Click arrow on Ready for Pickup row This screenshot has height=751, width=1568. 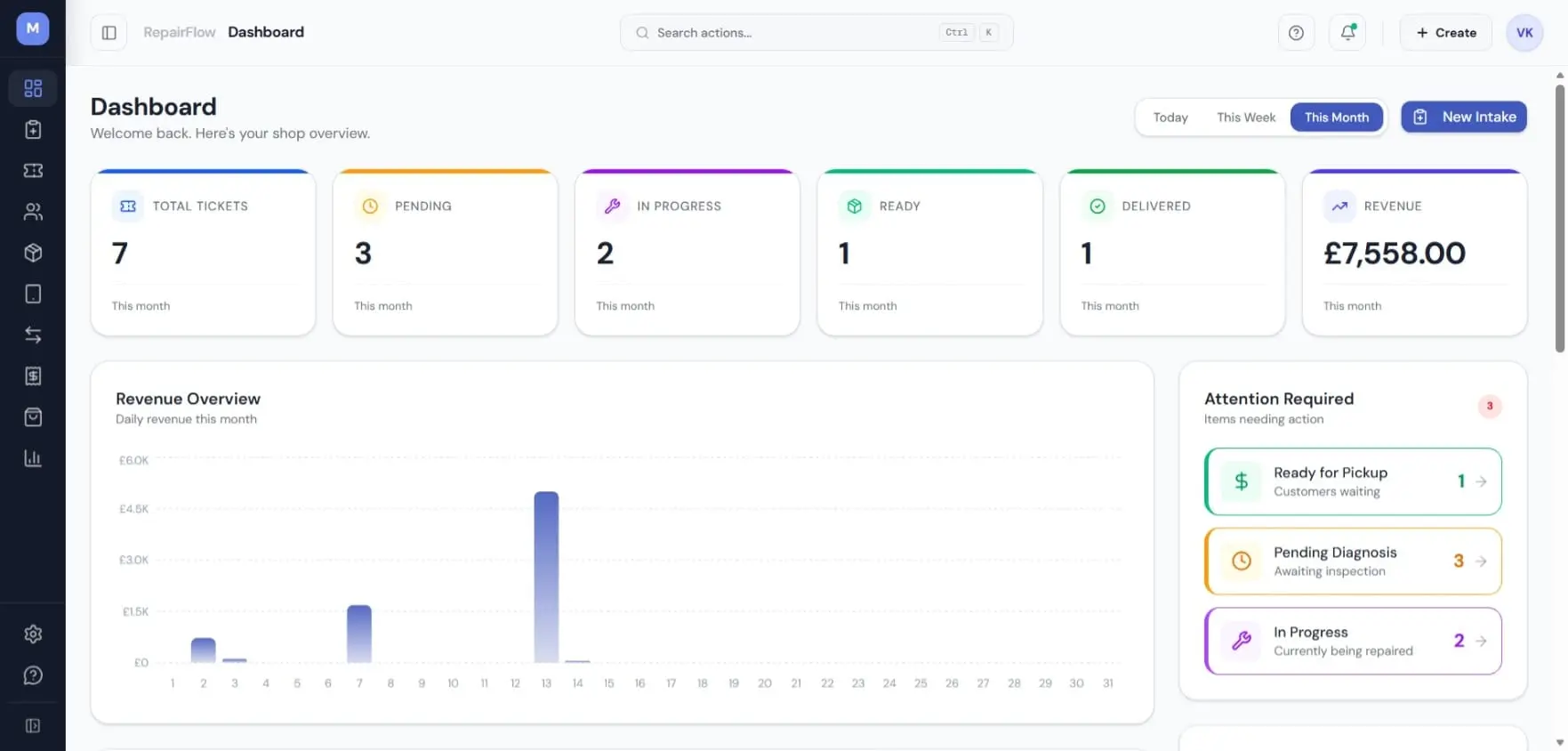(x=1481, y=481)
